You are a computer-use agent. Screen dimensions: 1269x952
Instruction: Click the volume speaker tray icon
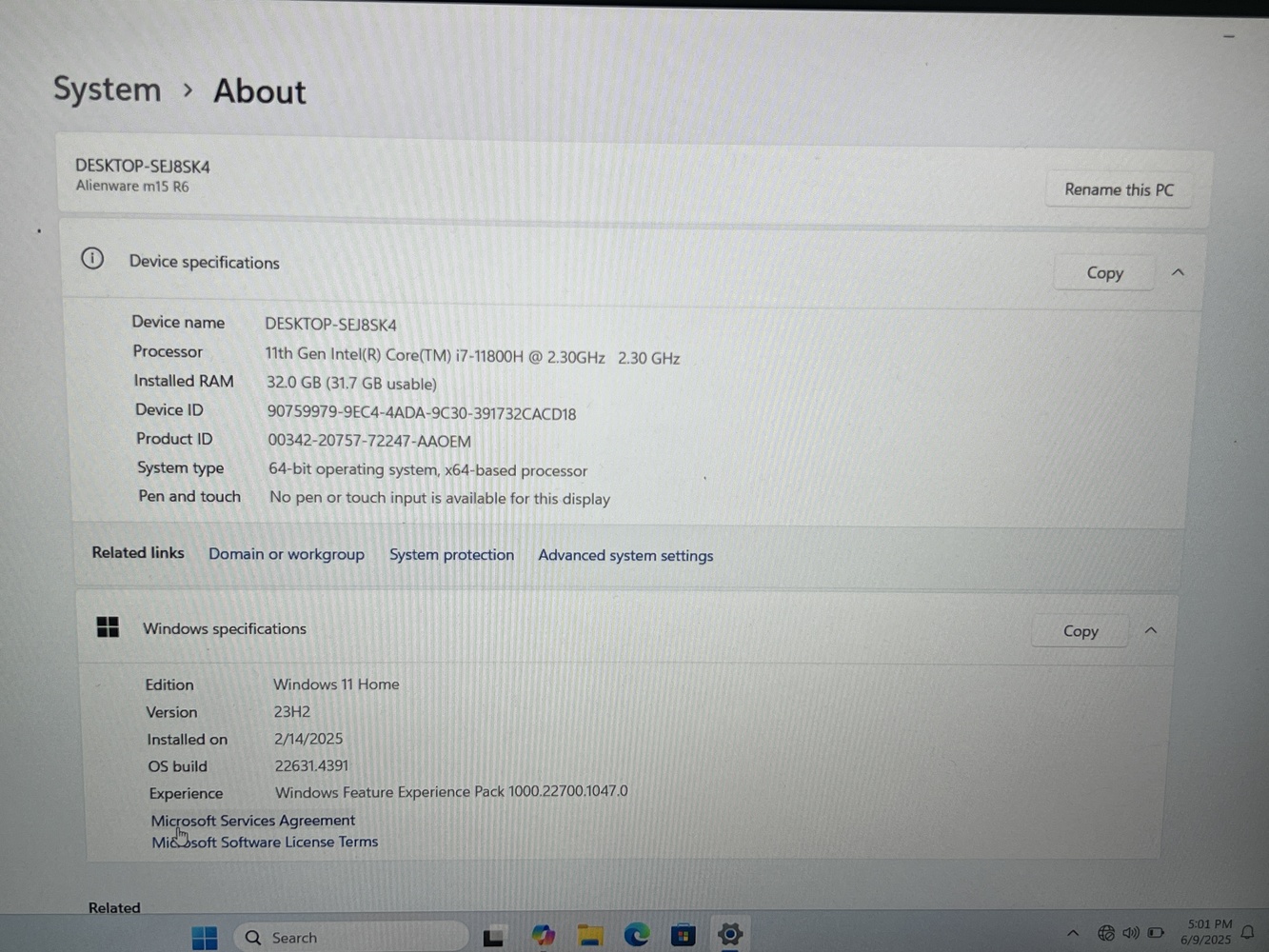(x=1131, y=933)
